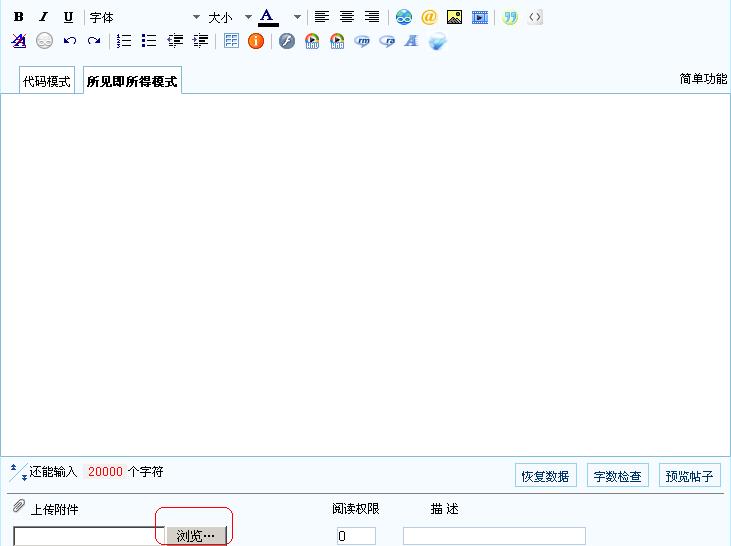Expand the font color picker arrow
This screenshot has width=731, height=546.
297,17
